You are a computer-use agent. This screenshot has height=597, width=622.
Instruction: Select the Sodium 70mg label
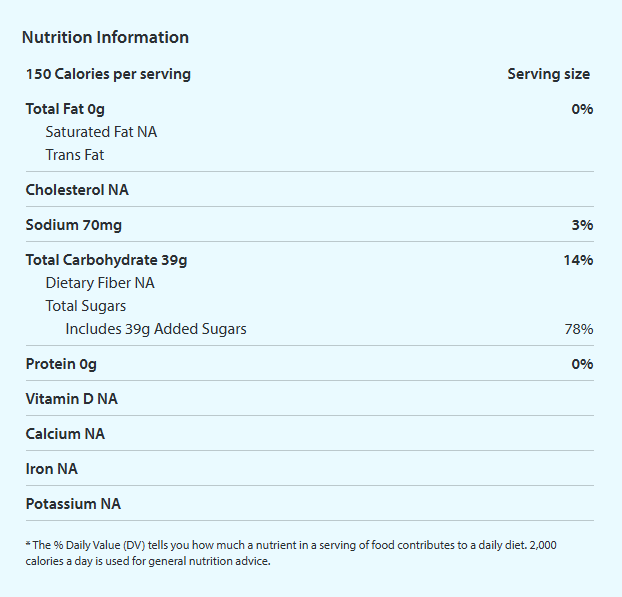[x=74, y=225]
